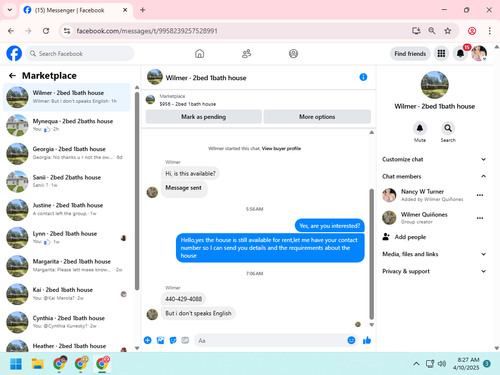Open the taskbar clock showing 8:27 AM
Image resolution: width=500 pixels, height=375 pixels.
coord(466,364)
